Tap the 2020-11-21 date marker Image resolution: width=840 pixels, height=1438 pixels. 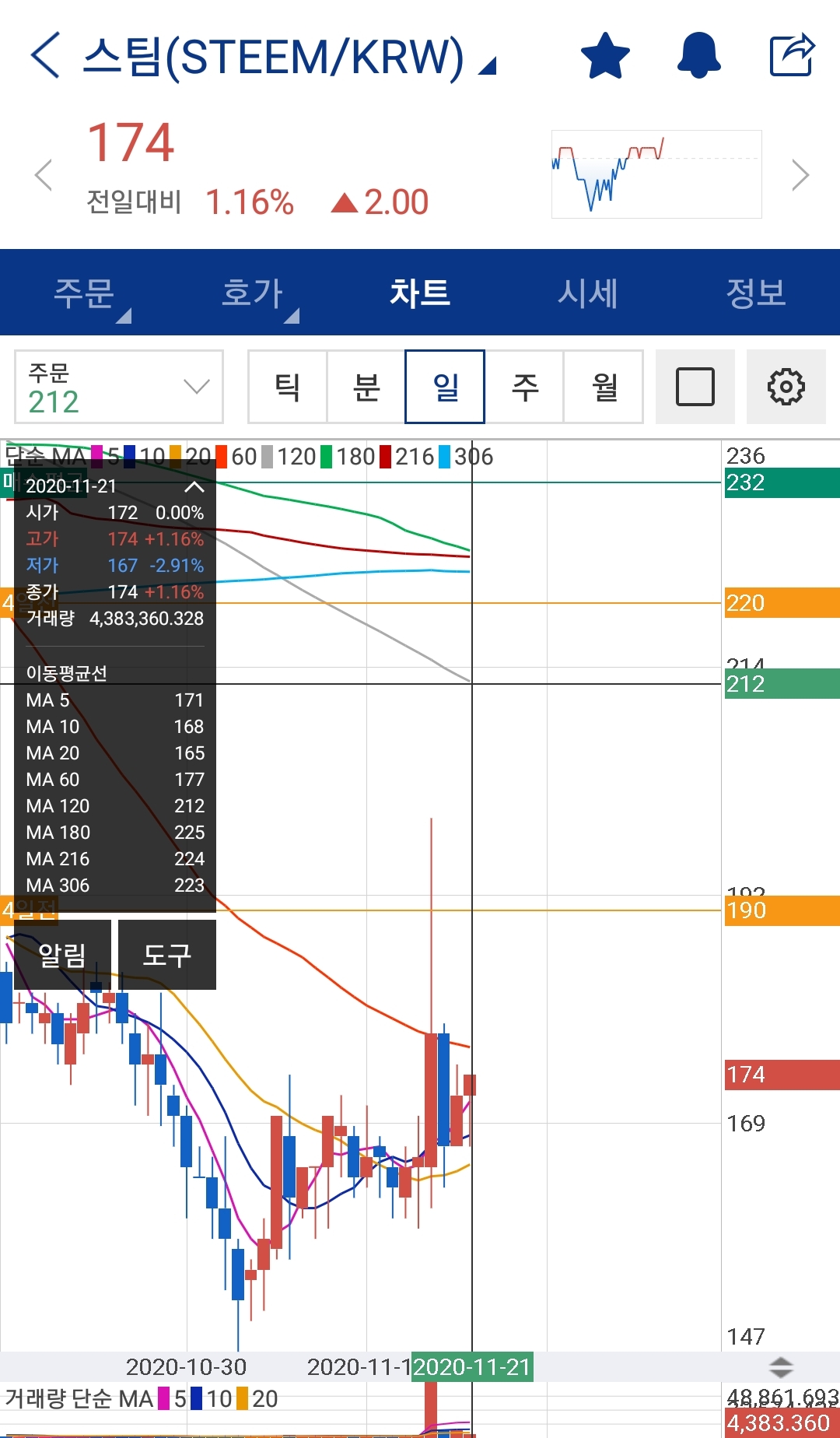[472, 1367]
